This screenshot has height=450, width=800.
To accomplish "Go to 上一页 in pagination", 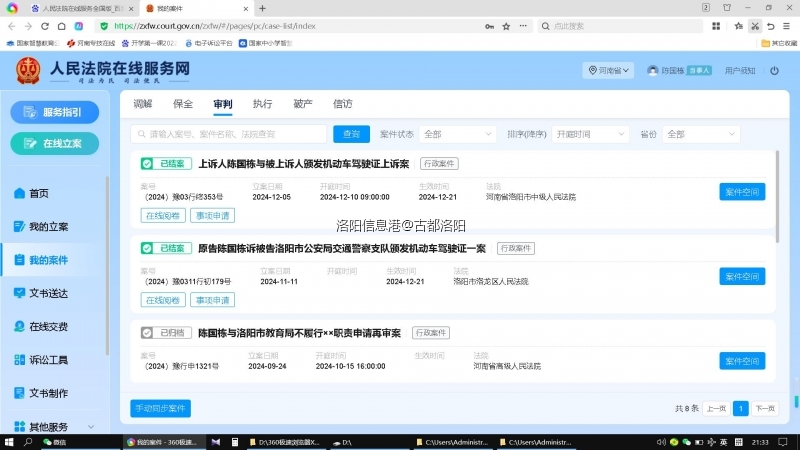I will (716, 409).
